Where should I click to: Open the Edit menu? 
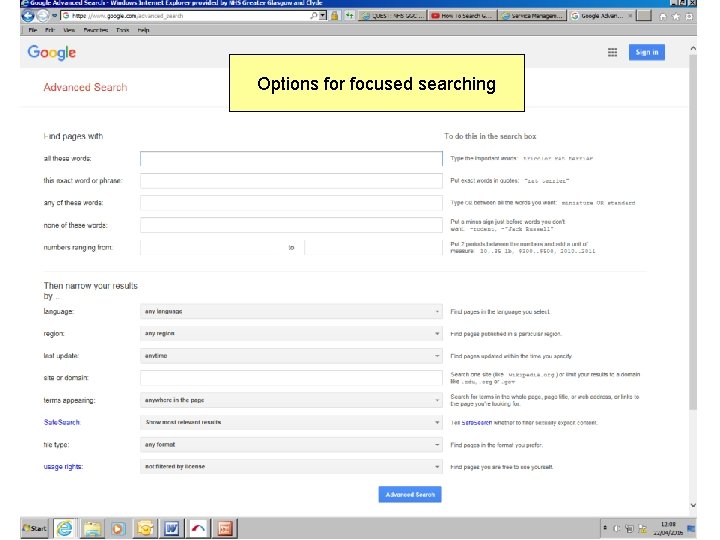pyautogui.click(x=50, y=30)
